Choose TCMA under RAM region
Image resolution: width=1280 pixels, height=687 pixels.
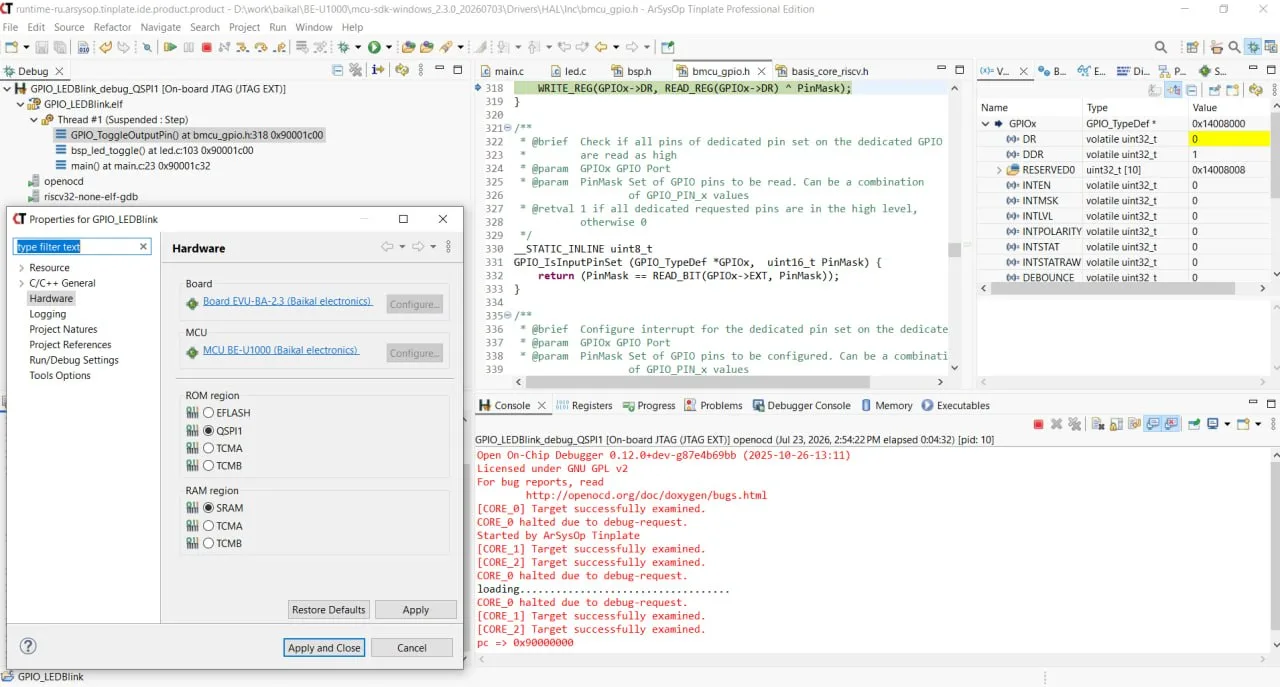tap(208, 526)
